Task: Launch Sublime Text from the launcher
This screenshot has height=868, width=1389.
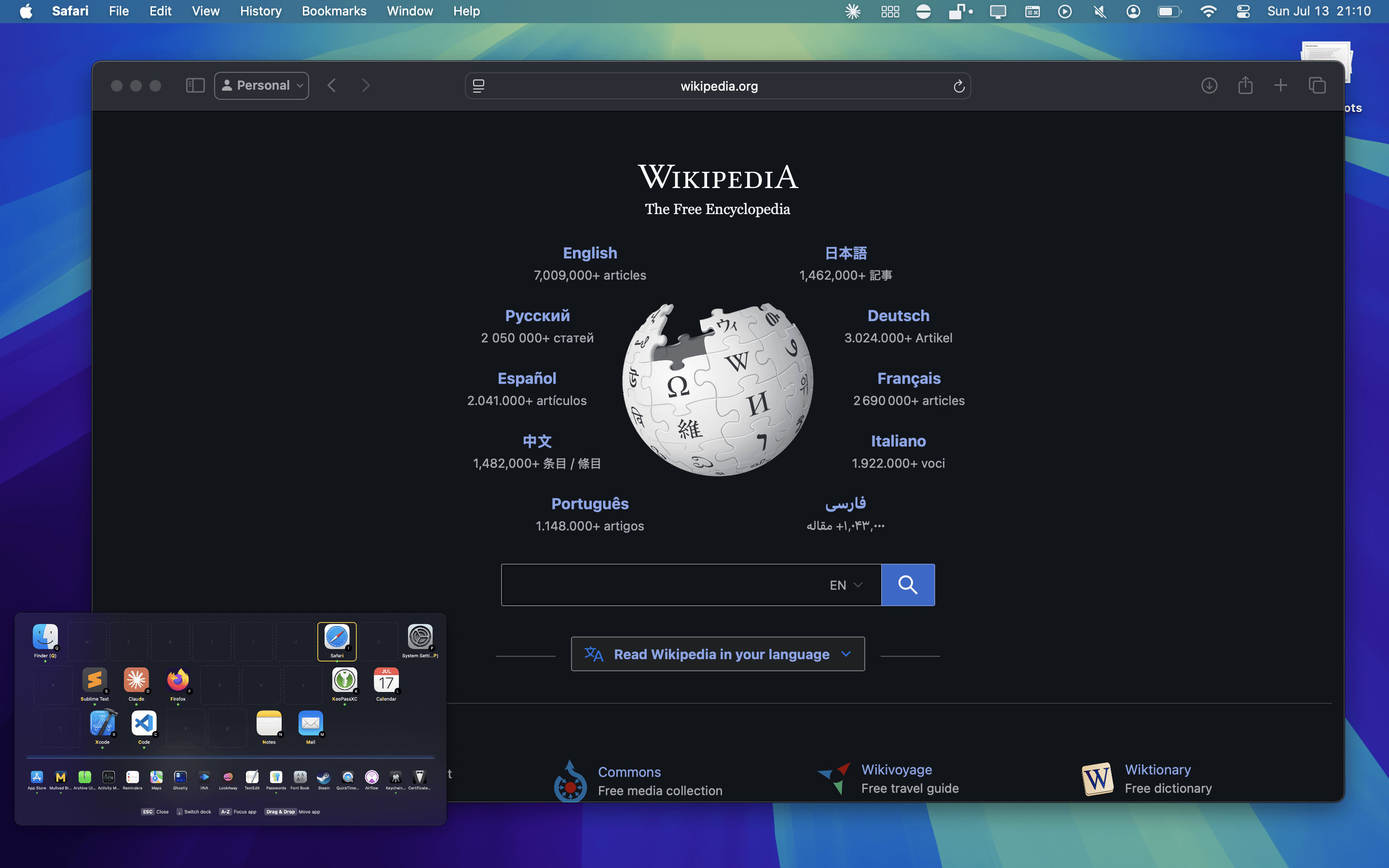Action: click(x=95, y=680)
